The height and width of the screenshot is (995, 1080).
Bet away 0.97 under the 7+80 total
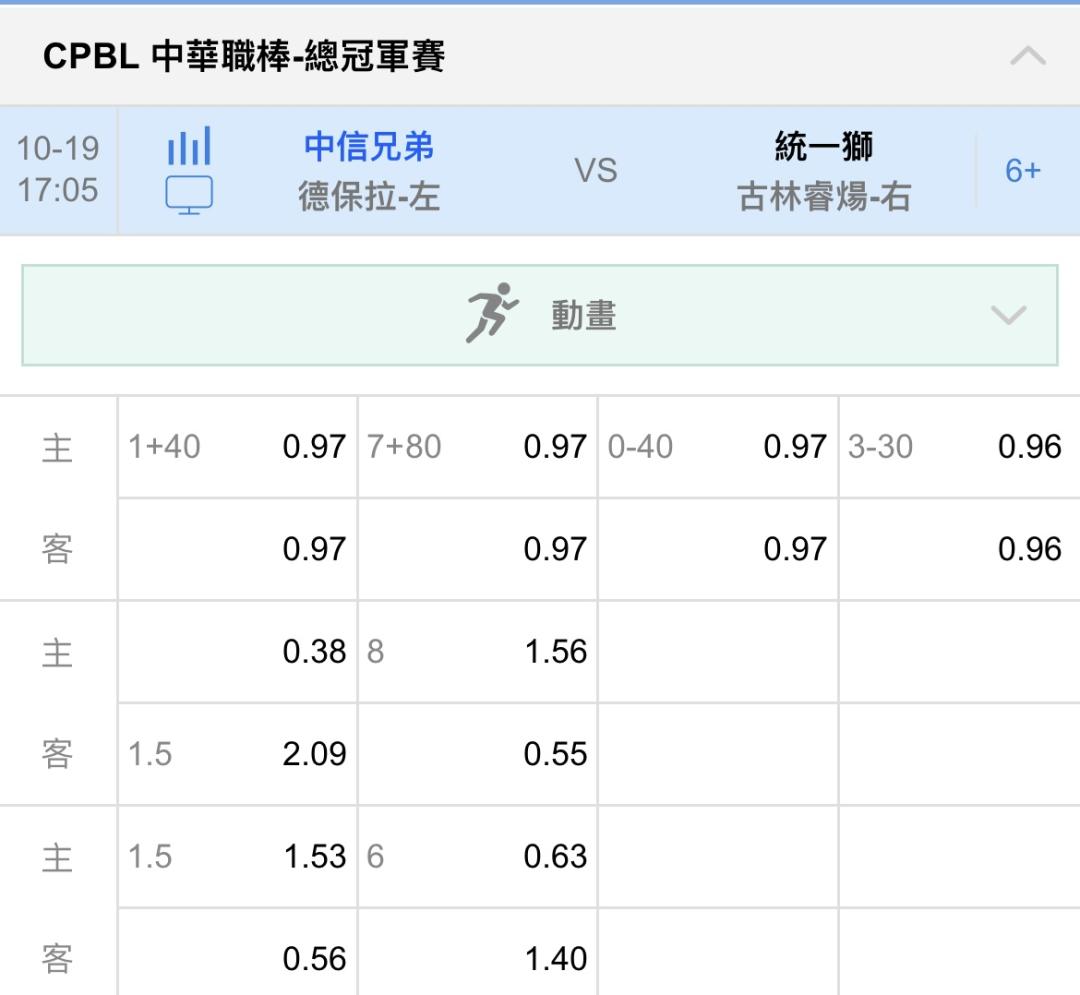point(477,549)
